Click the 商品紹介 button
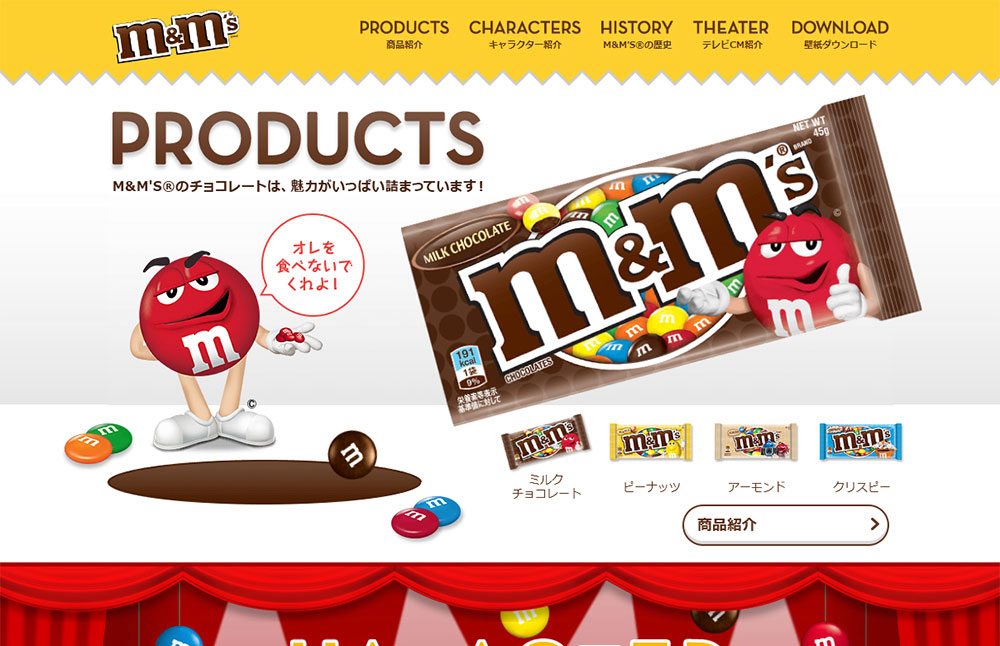This screenshot has height=646, width=1000. pos(785,525)
